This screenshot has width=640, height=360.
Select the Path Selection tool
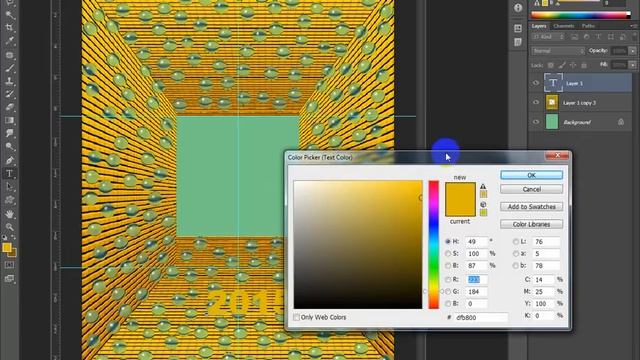click(9, 187)
